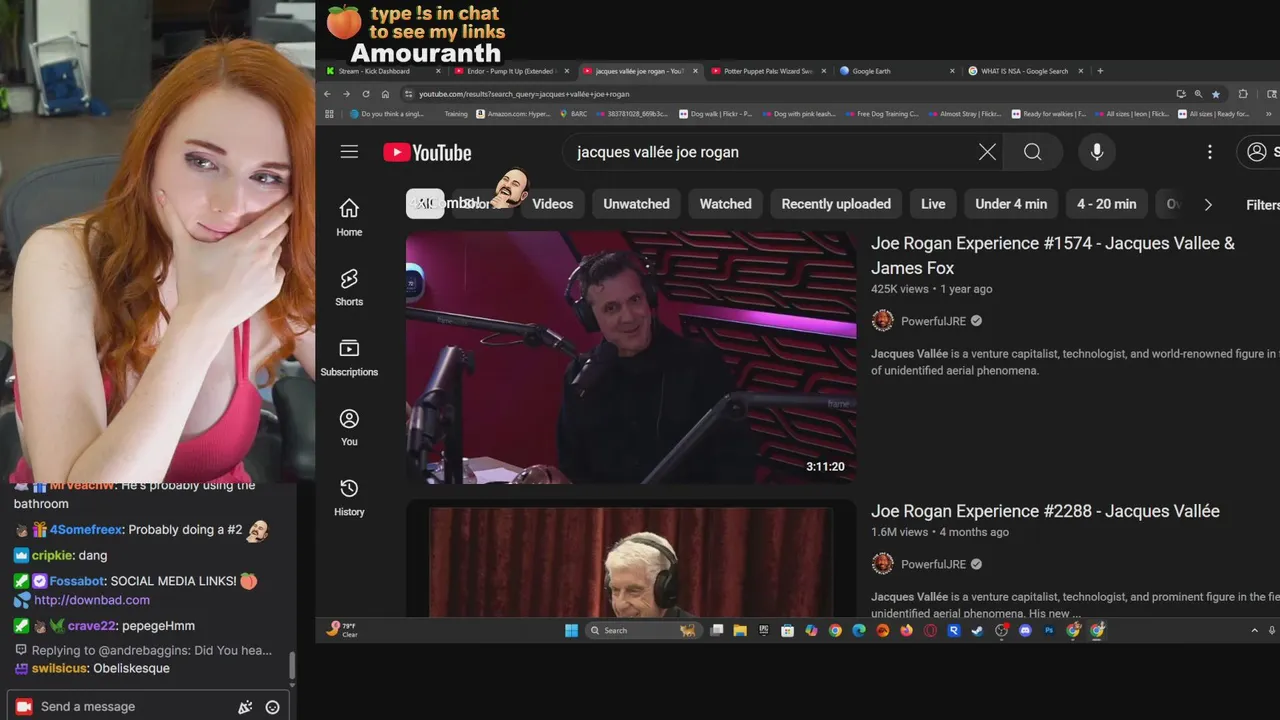Open Photoshop from the taskbar
The image size is (1280, 720).
click(x=1049, y=630)
